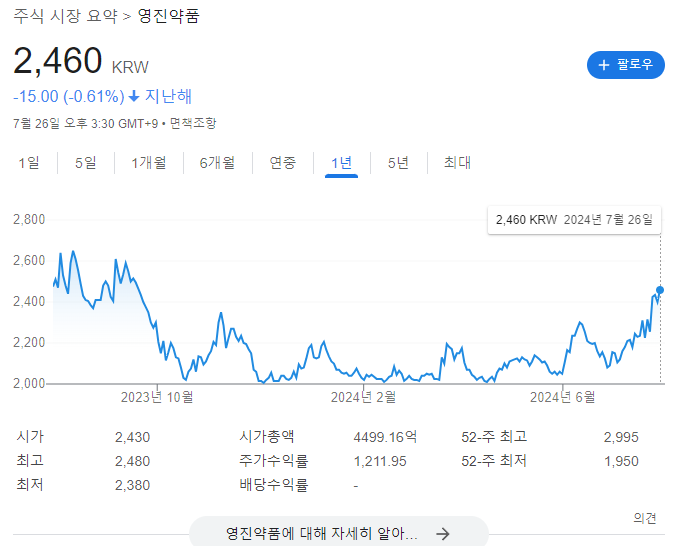
Task: Select the 5년 time range tab
Action: point(398,163)
